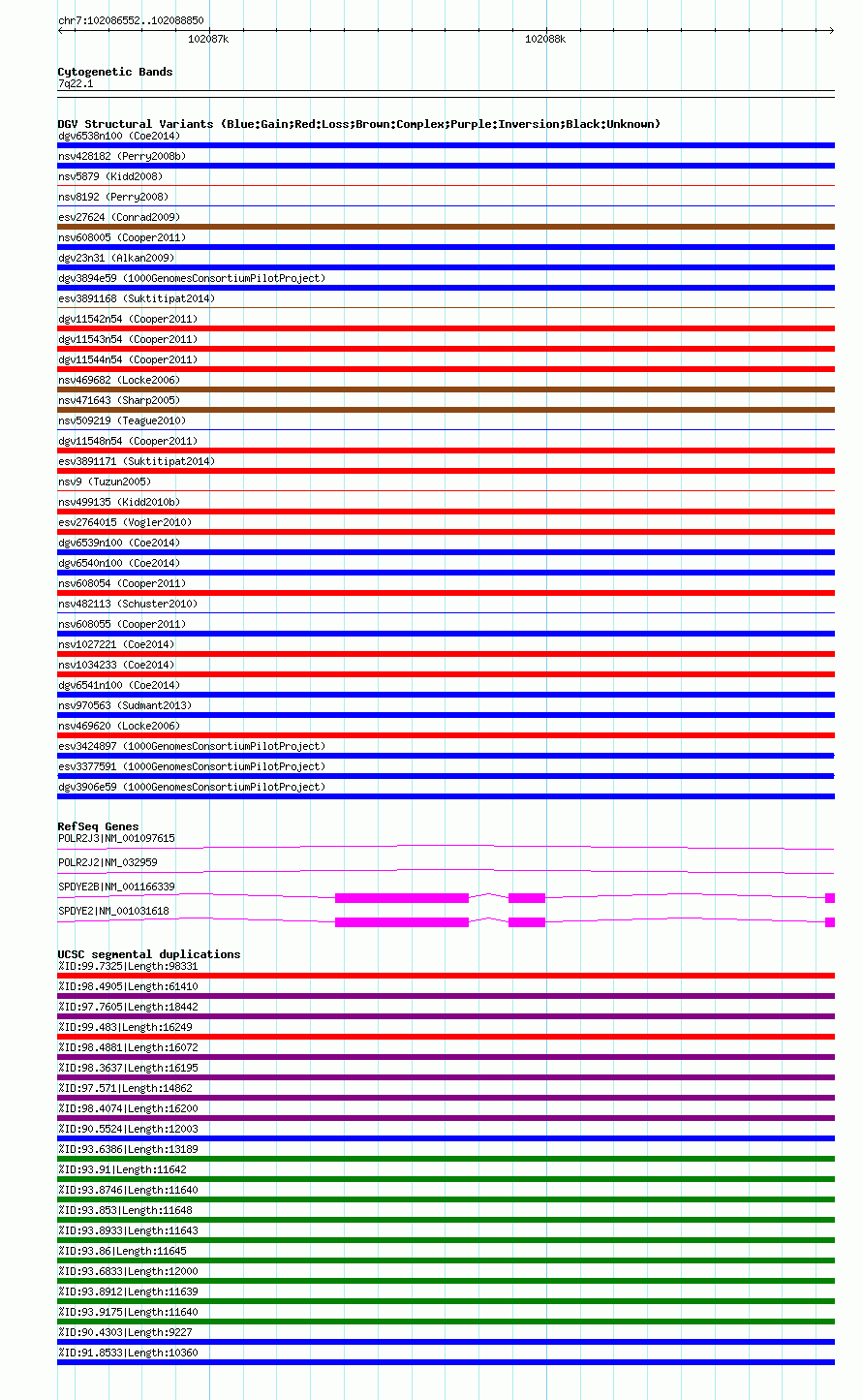862x1400 pixels.
Task: Select the UCSC segmental duplications track title
Action: point(149,954)
